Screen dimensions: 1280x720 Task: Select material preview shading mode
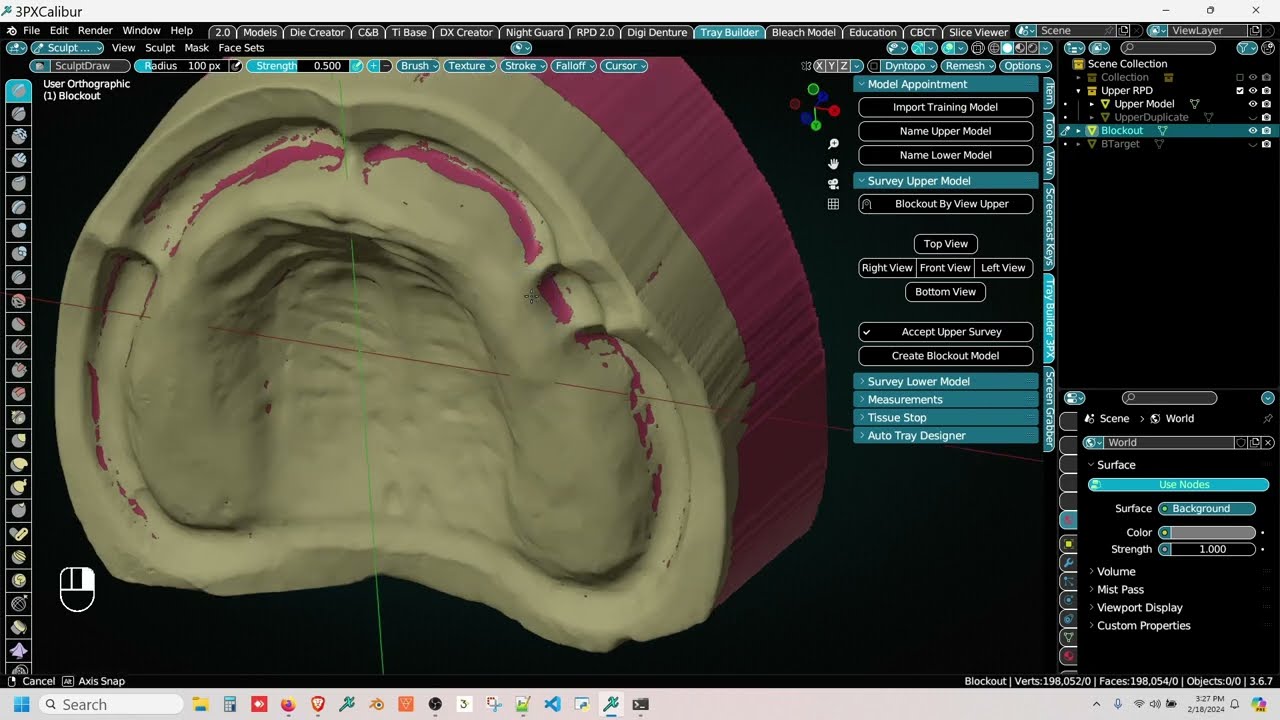coord(1020,48)
